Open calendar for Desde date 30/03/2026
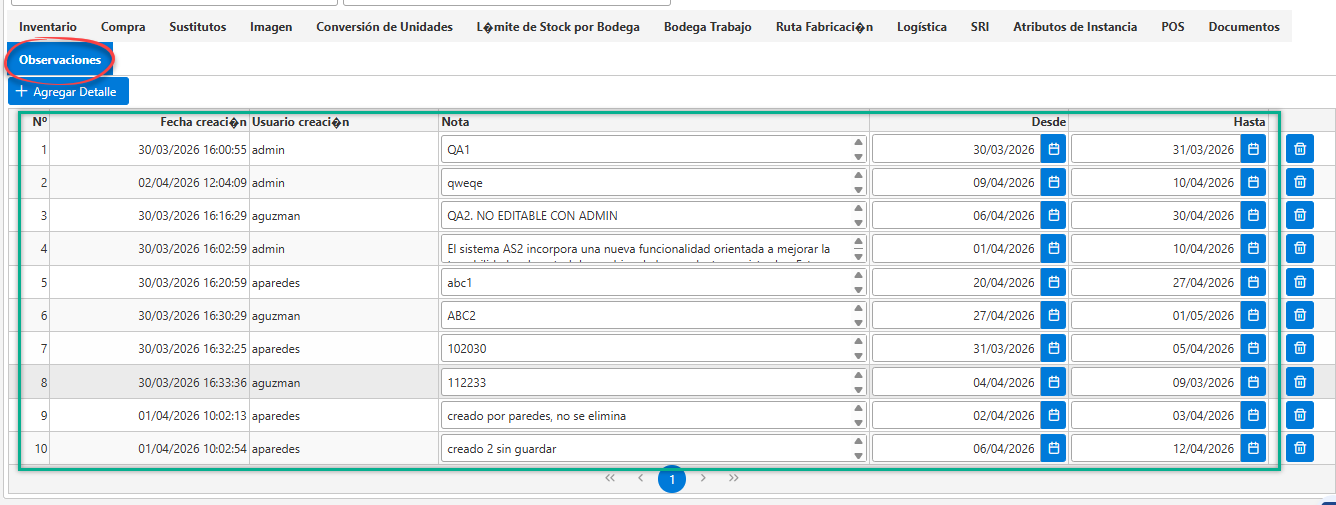 [x=1053, y=150]
